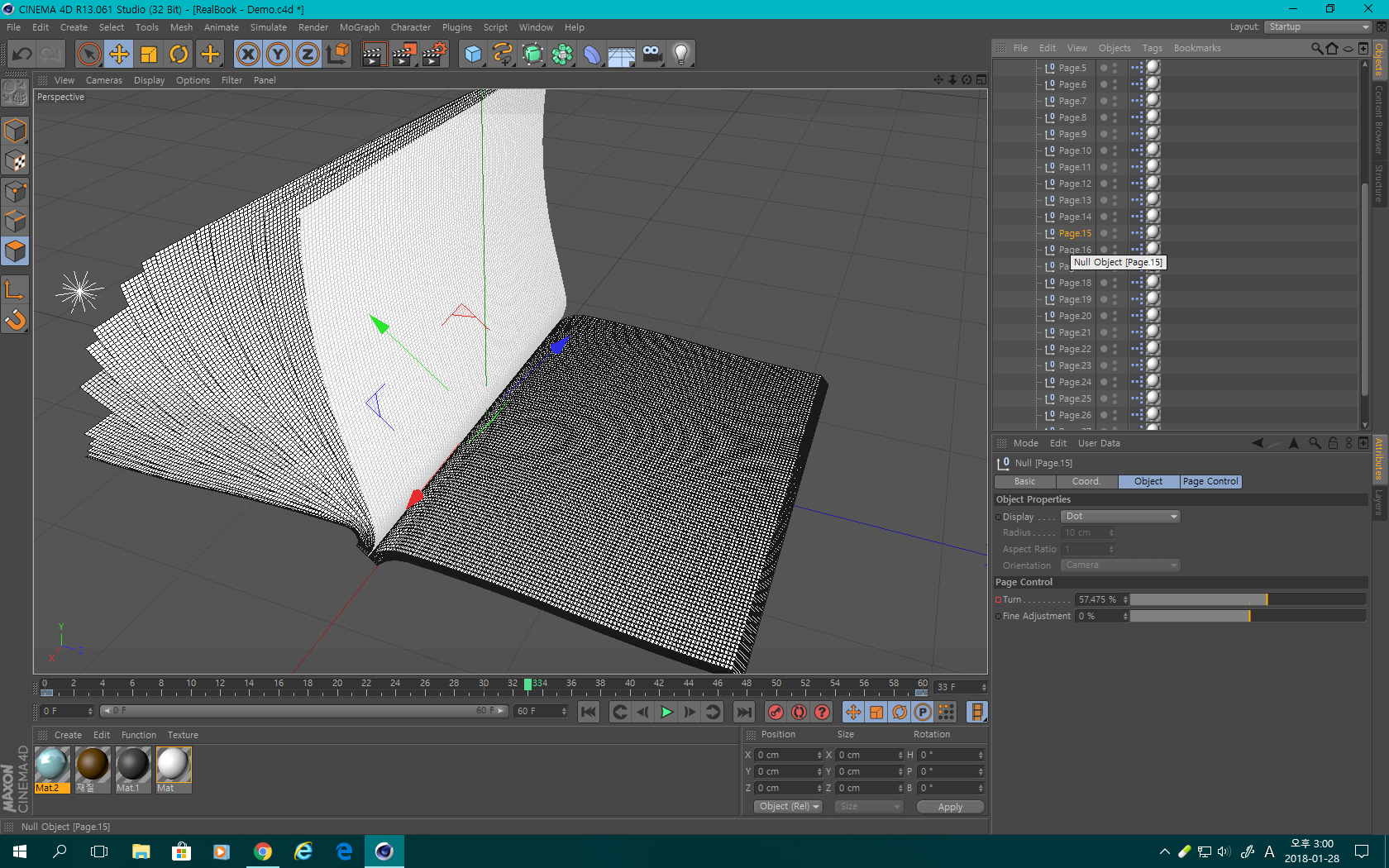1389x868 pixels.
Task: Toggle Z axis lock
Action: click(x=308, y=55)
